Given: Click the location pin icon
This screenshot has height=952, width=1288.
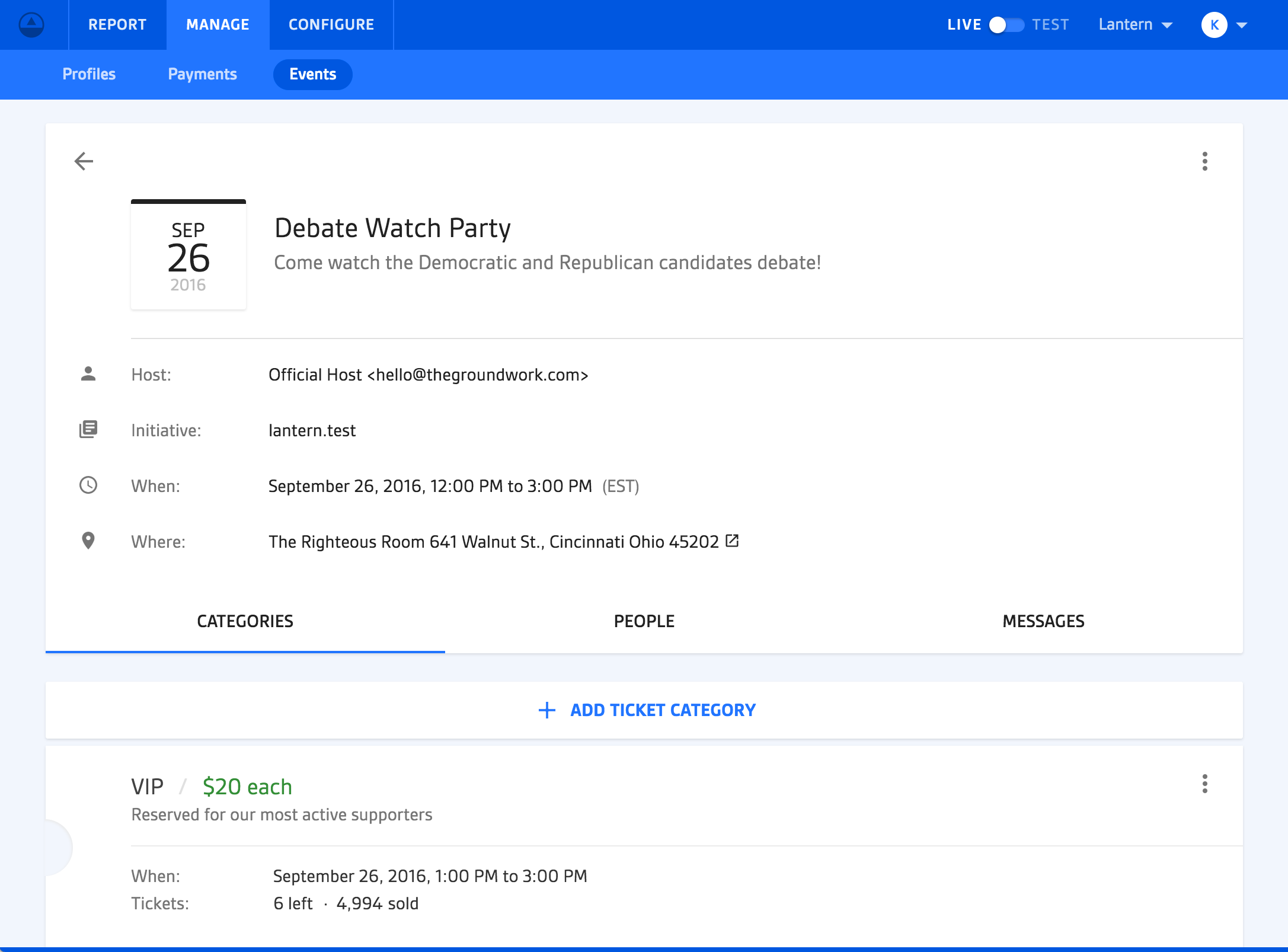Looking at the screenshot, I should (88, 541).
